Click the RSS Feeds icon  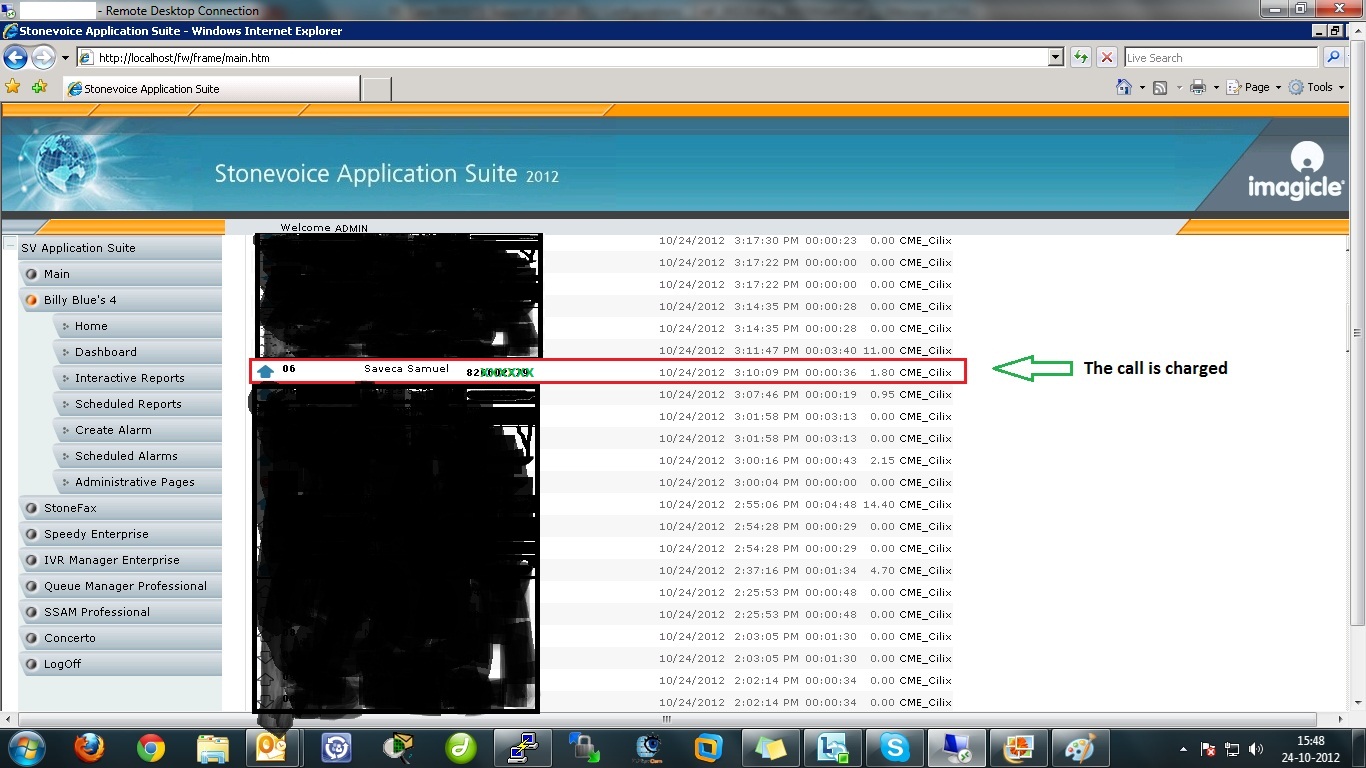click(x=1160, y=88)
